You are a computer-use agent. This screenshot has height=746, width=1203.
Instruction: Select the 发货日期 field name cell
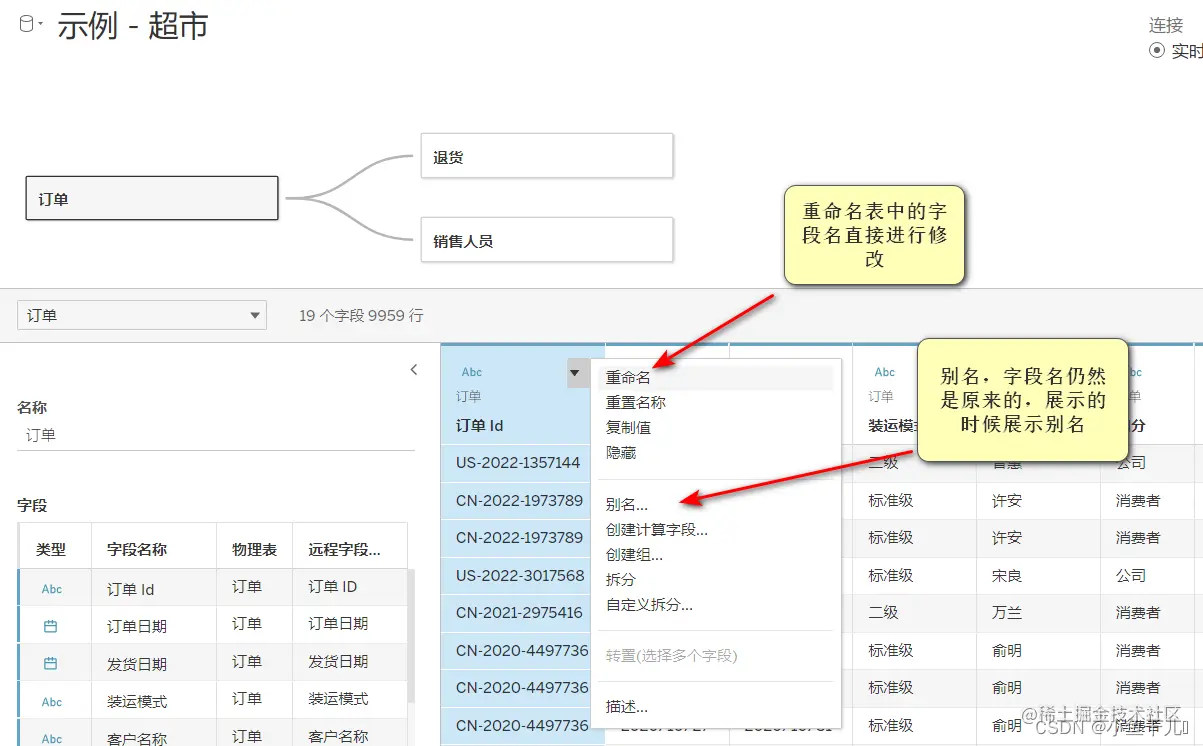[x=154, y=663]
